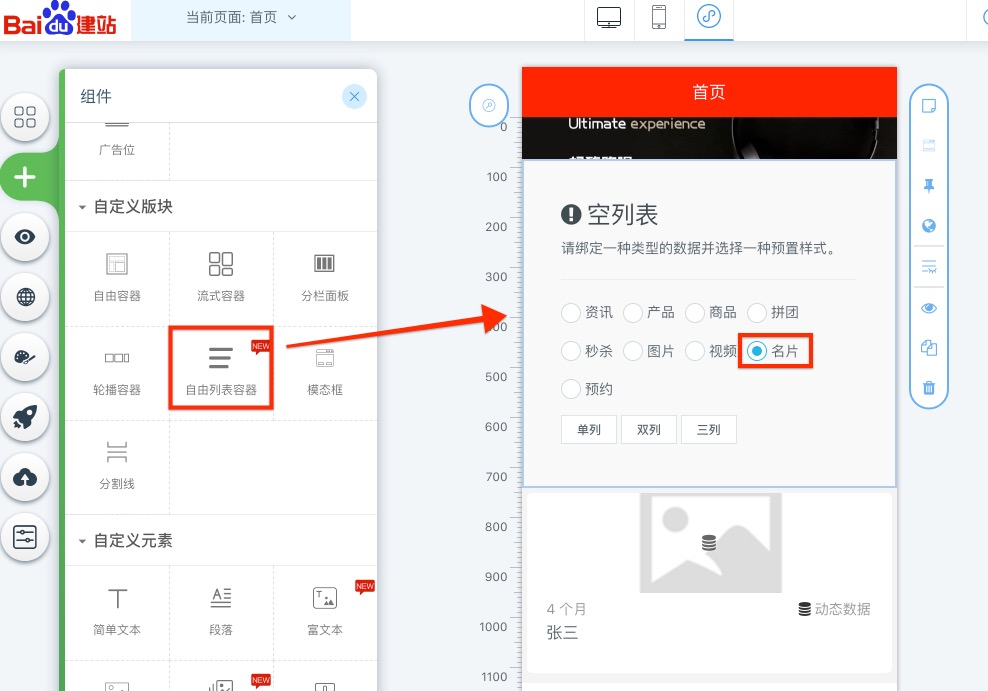Open the globe site settings icon
Image resolution: width=988 pixels, height=691 pixels.
tap(25, 297)
